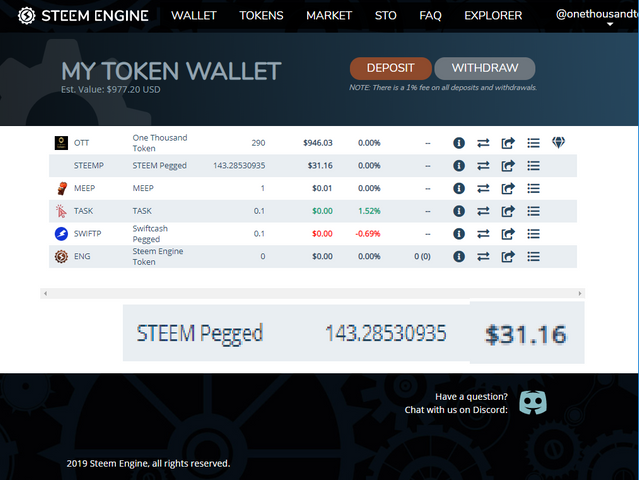
Task: Open info for SWIFTP token
Action: pos(459,234)
